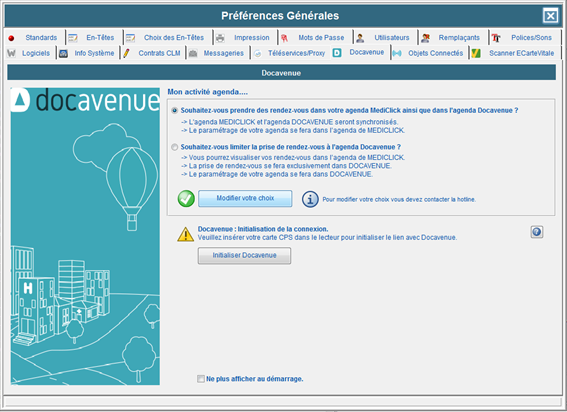Open the Choix des En-Têtes tab
The image size is (567, 412).
(x=174, y=38)
